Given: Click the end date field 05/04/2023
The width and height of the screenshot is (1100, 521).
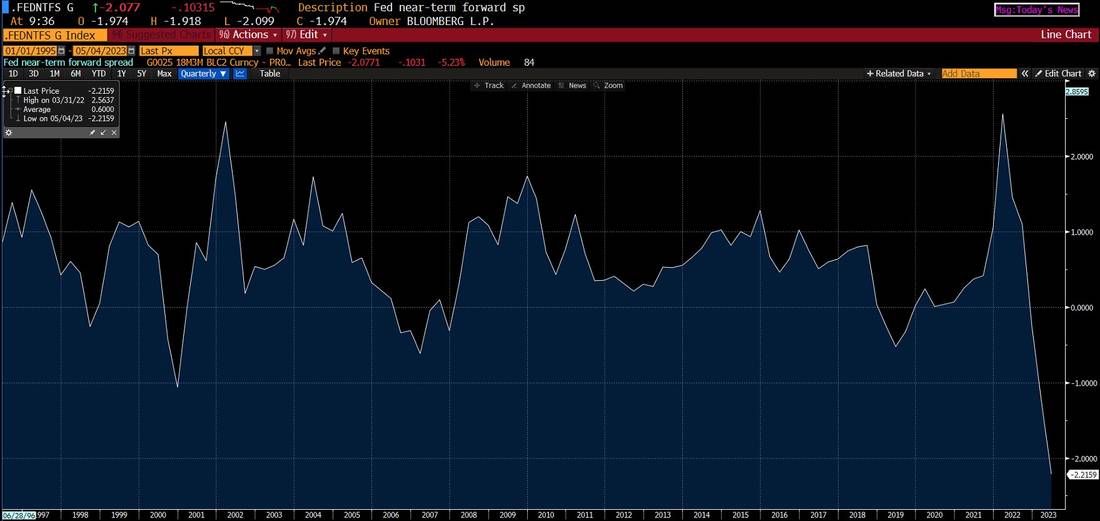Looking at the screenshot, I should pyautogui.click(x=99, y=51).
